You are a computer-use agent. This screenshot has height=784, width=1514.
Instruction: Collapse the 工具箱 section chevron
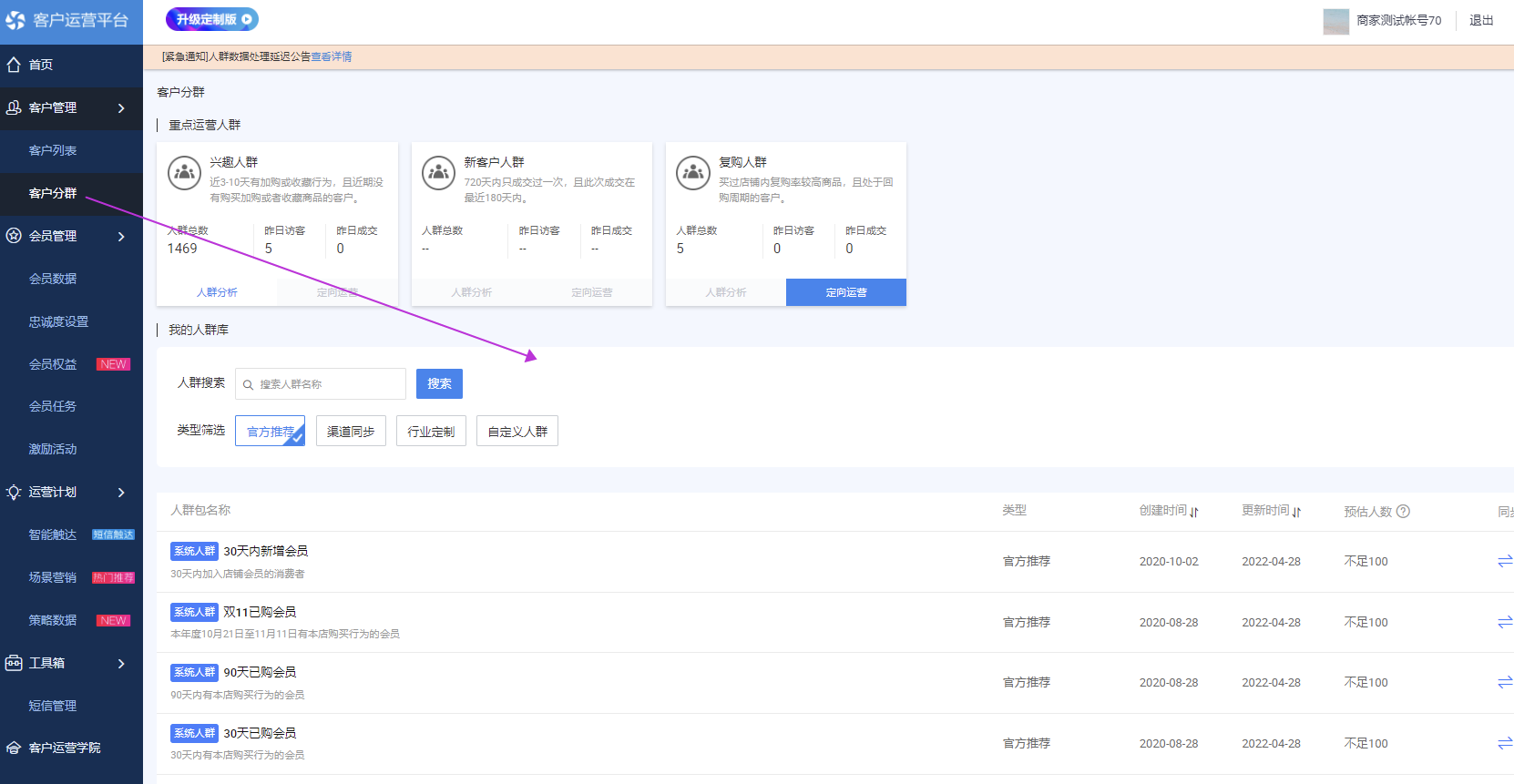(121, 664)
